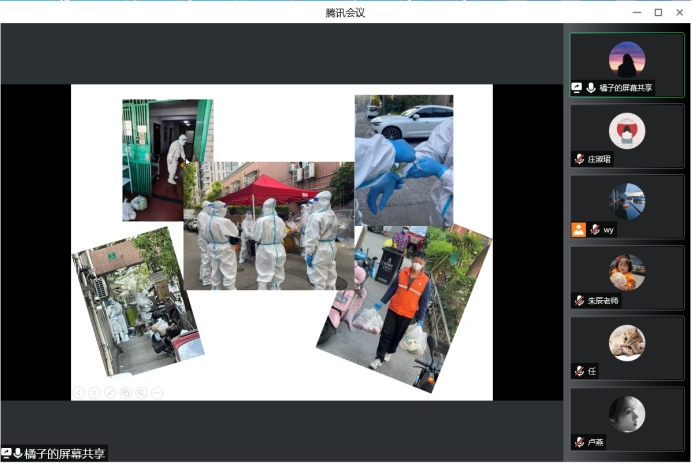This screenshot has width=692, height=463.
Task: Select the wy participant avatar
Action: (x=627, y=201)
